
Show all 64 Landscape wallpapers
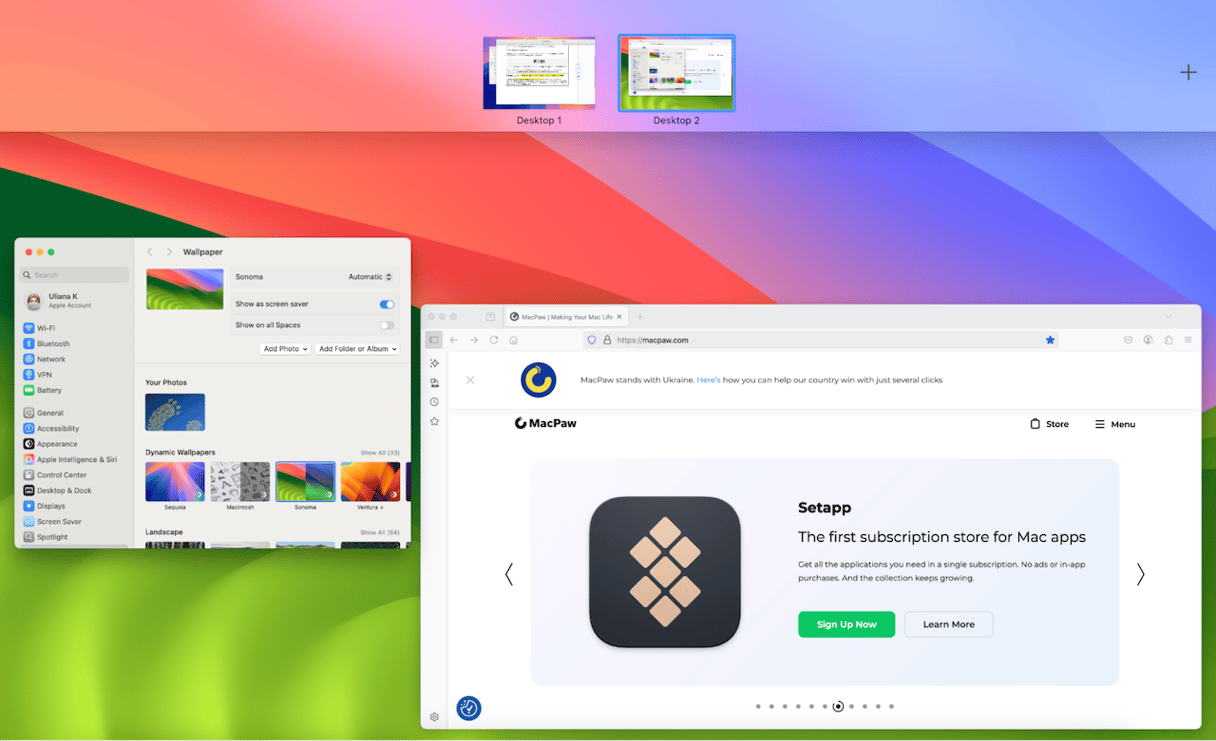[380, 533]
